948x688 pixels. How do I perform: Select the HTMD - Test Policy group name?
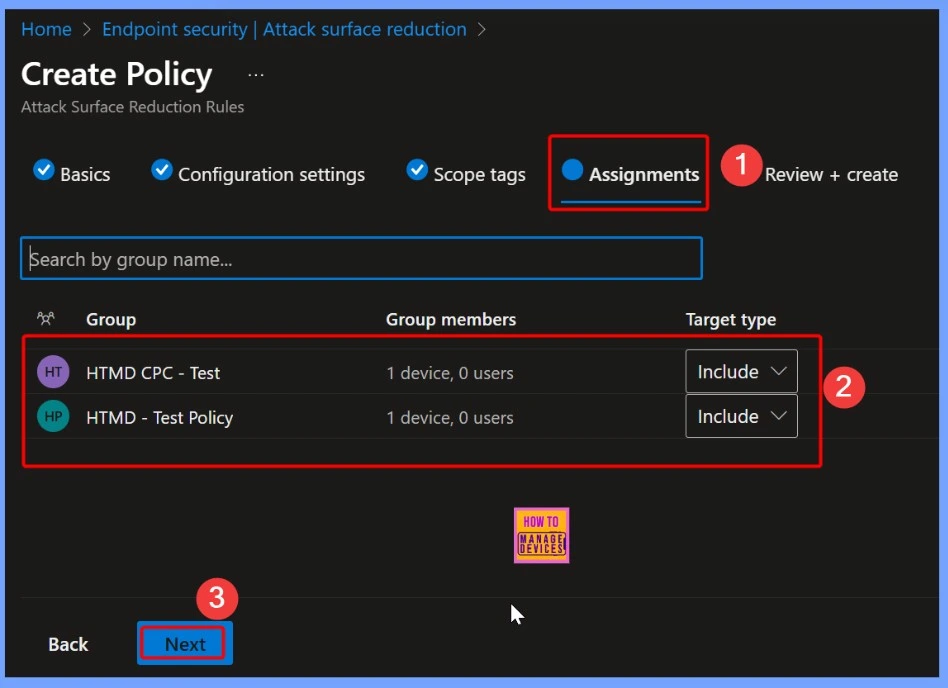click(160, 418)
